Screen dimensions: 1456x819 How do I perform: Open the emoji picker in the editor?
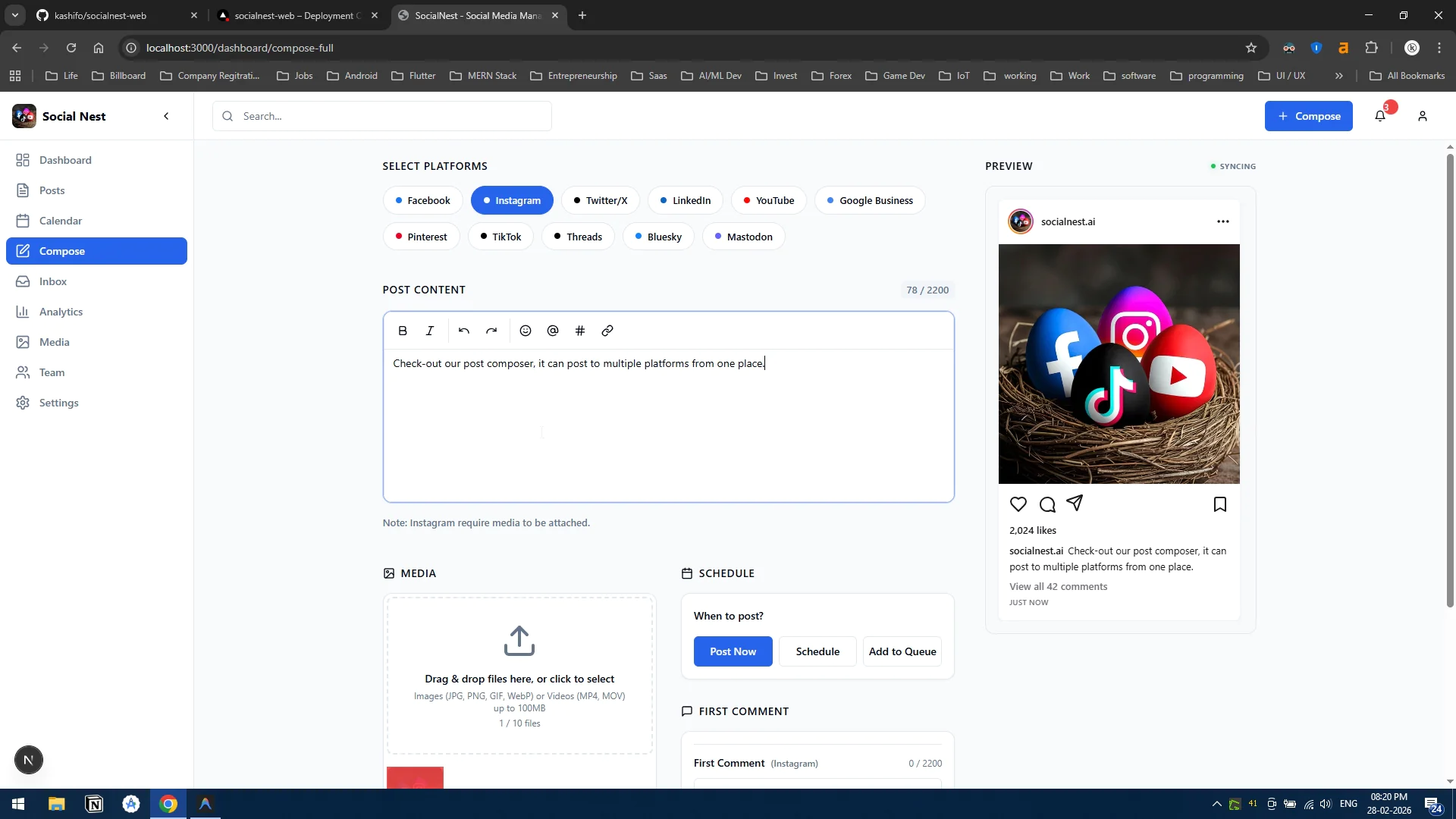[x=526, y=331]
